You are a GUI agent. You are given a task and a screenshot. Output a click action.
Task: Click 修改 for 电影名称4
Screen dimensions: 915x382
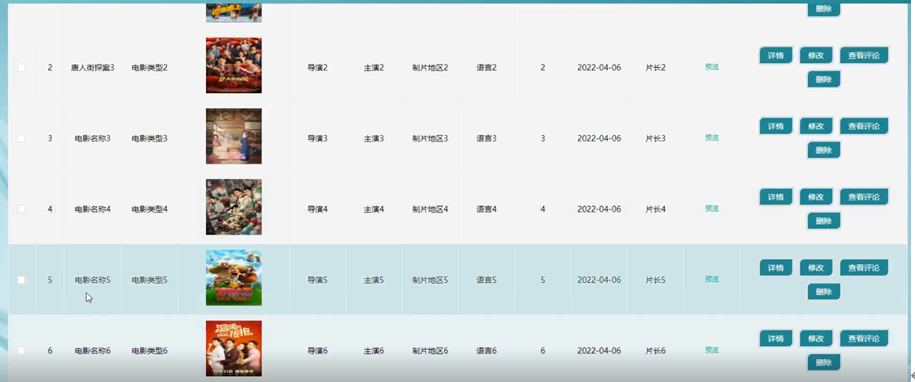point(816,197)
